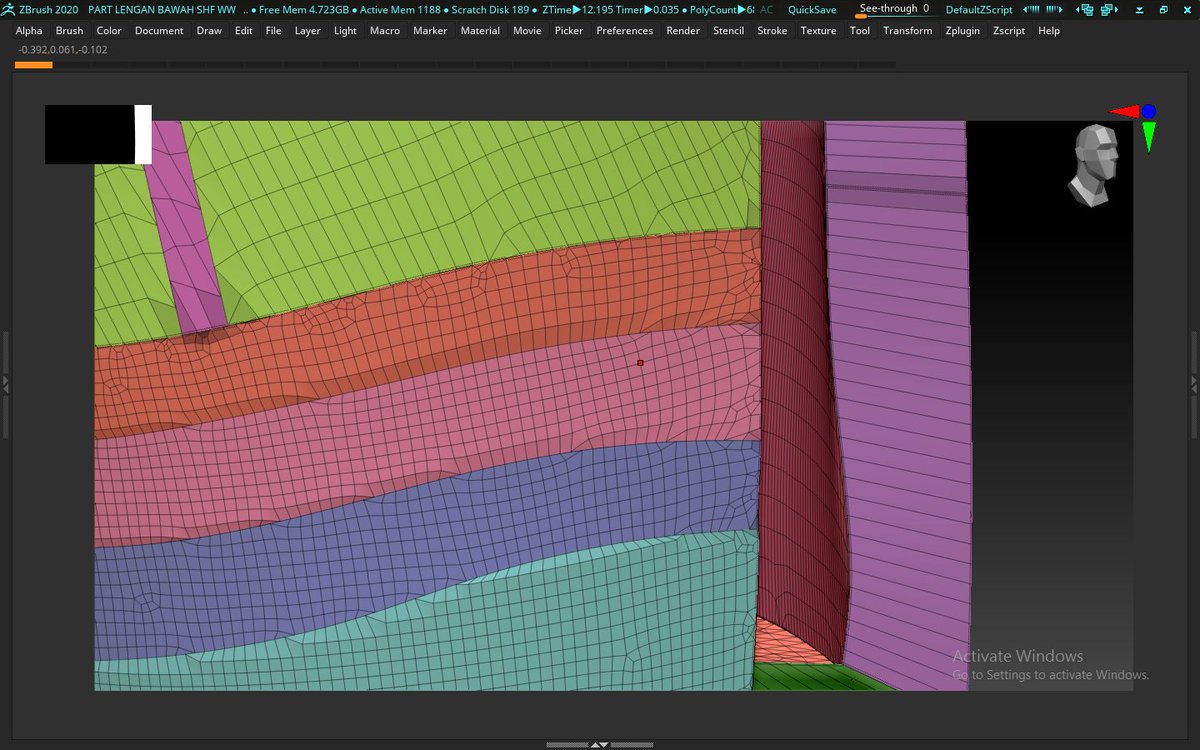Click the black-and-white thumbnail preview box
The height and width of the screenshot is (750, 1200).
click(98, 134)
